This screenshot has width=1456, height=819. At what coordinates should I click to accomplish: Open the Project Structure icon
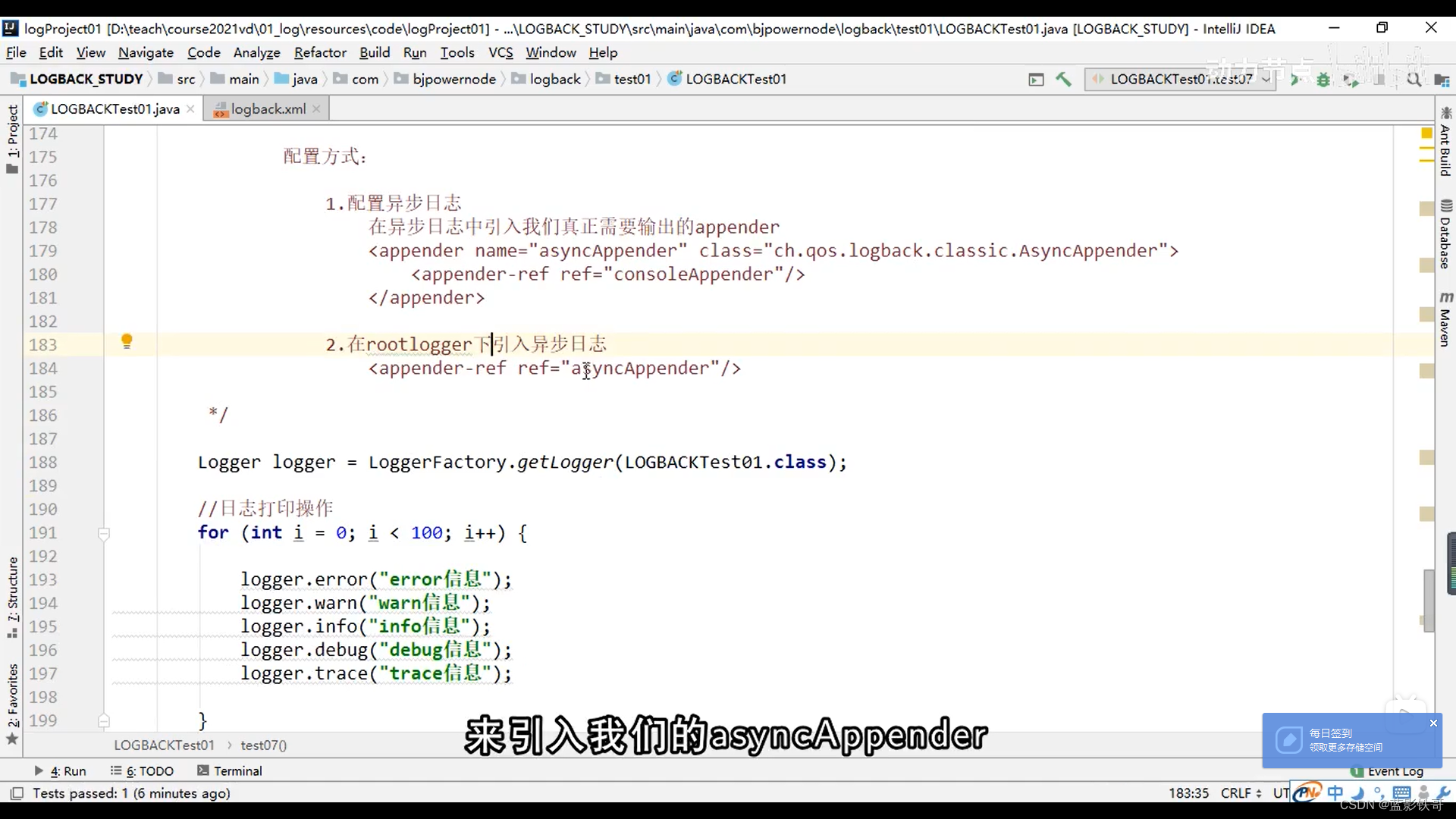1442,79
